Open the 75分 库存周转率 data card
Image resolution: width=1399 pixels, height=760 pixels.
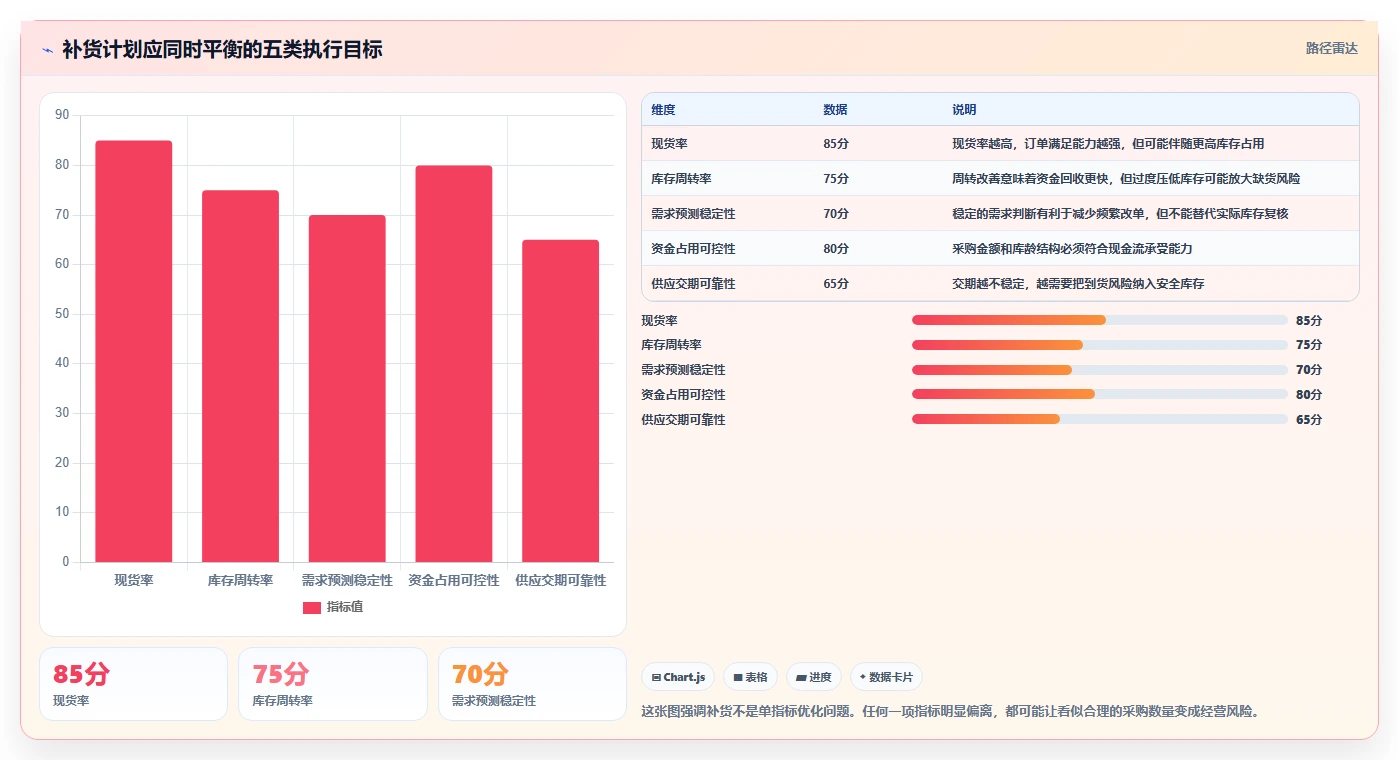(x=332, y=684)
